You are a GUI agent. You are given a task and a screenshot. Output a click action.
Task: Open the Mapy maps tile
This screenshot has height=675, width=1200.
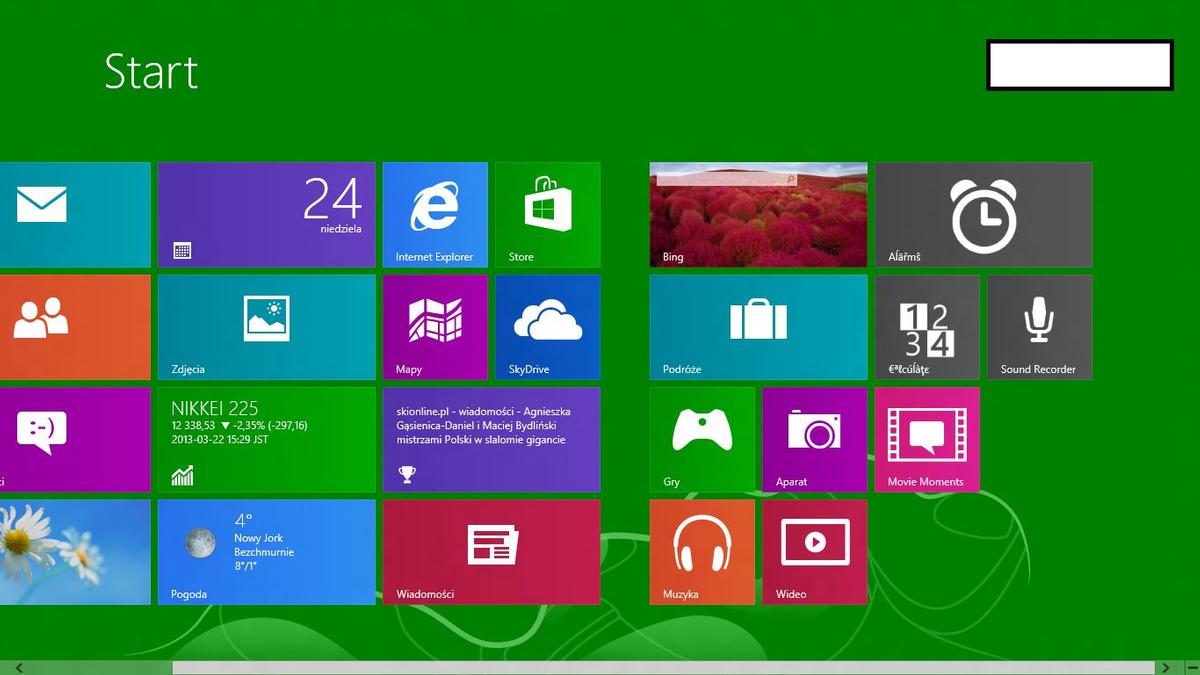[435, 328]
